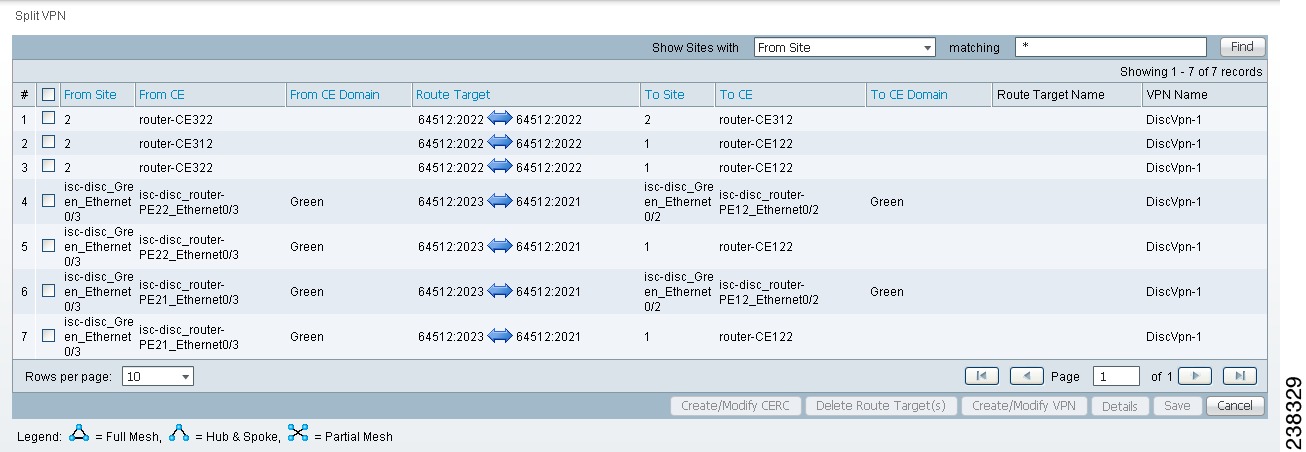
Task: Click Green To CE Domain in row 4
Action: pos(886,201)
